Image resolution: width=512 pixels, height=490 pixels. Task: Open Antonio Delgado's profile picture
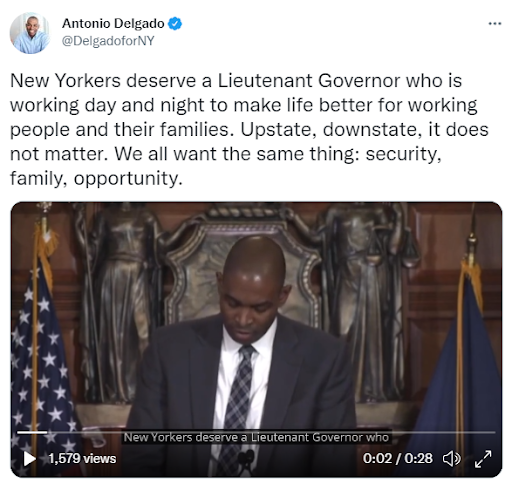[30, 33]
